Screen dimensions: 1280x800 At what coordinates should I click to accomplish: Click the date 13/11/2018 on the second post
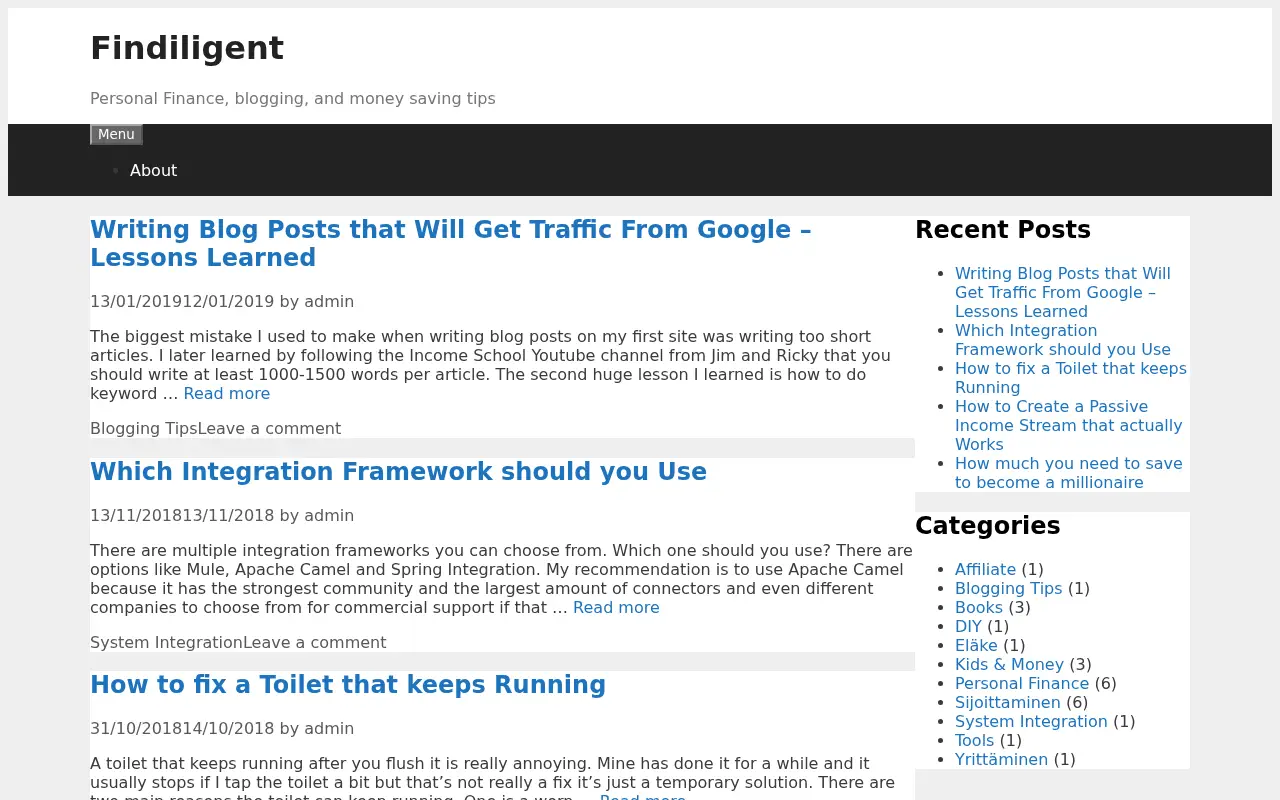[136, 515]
